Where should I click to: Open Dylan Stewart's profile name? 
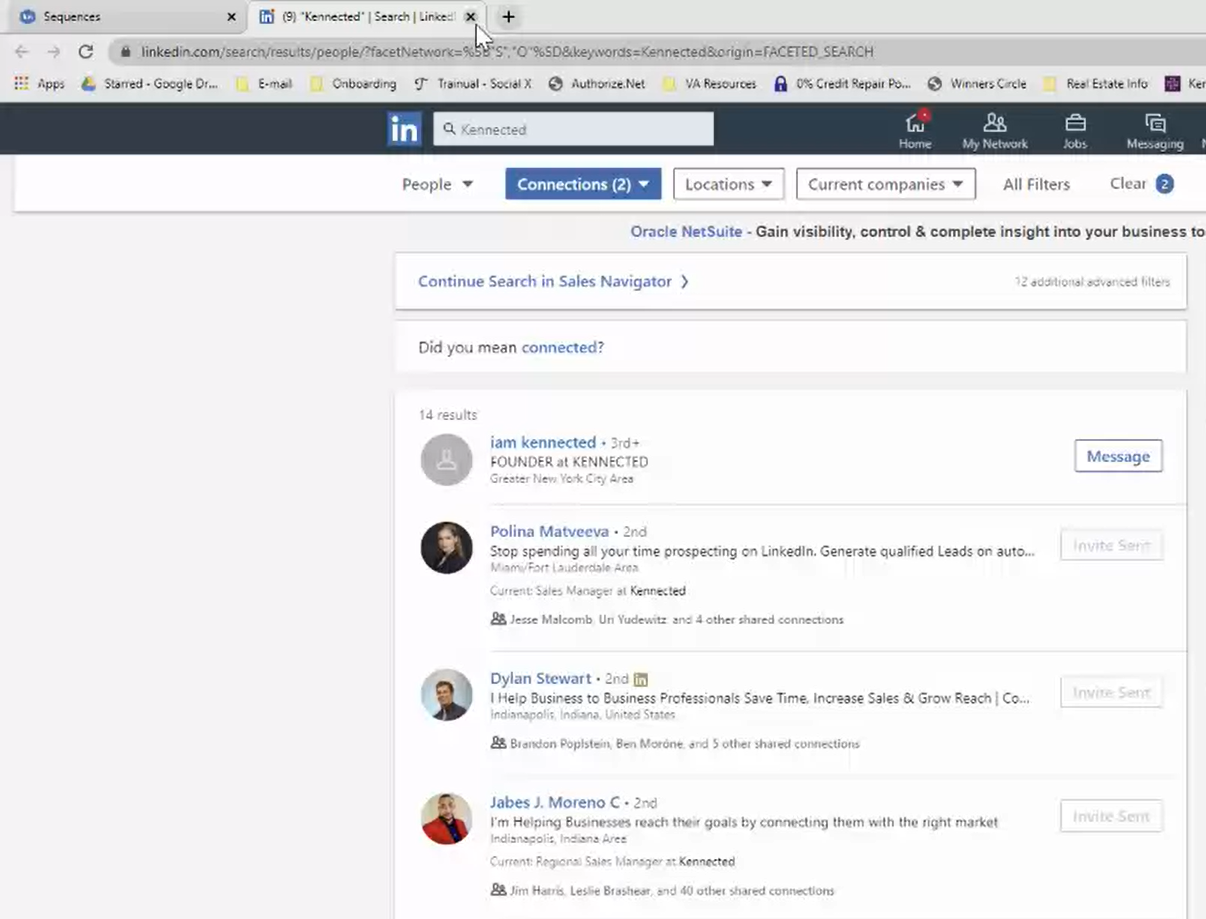coord(540,678)
